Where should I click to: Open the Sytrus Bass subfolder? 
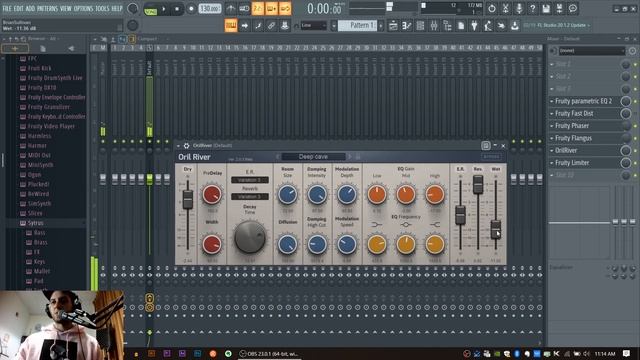click(x=39, y=233)
